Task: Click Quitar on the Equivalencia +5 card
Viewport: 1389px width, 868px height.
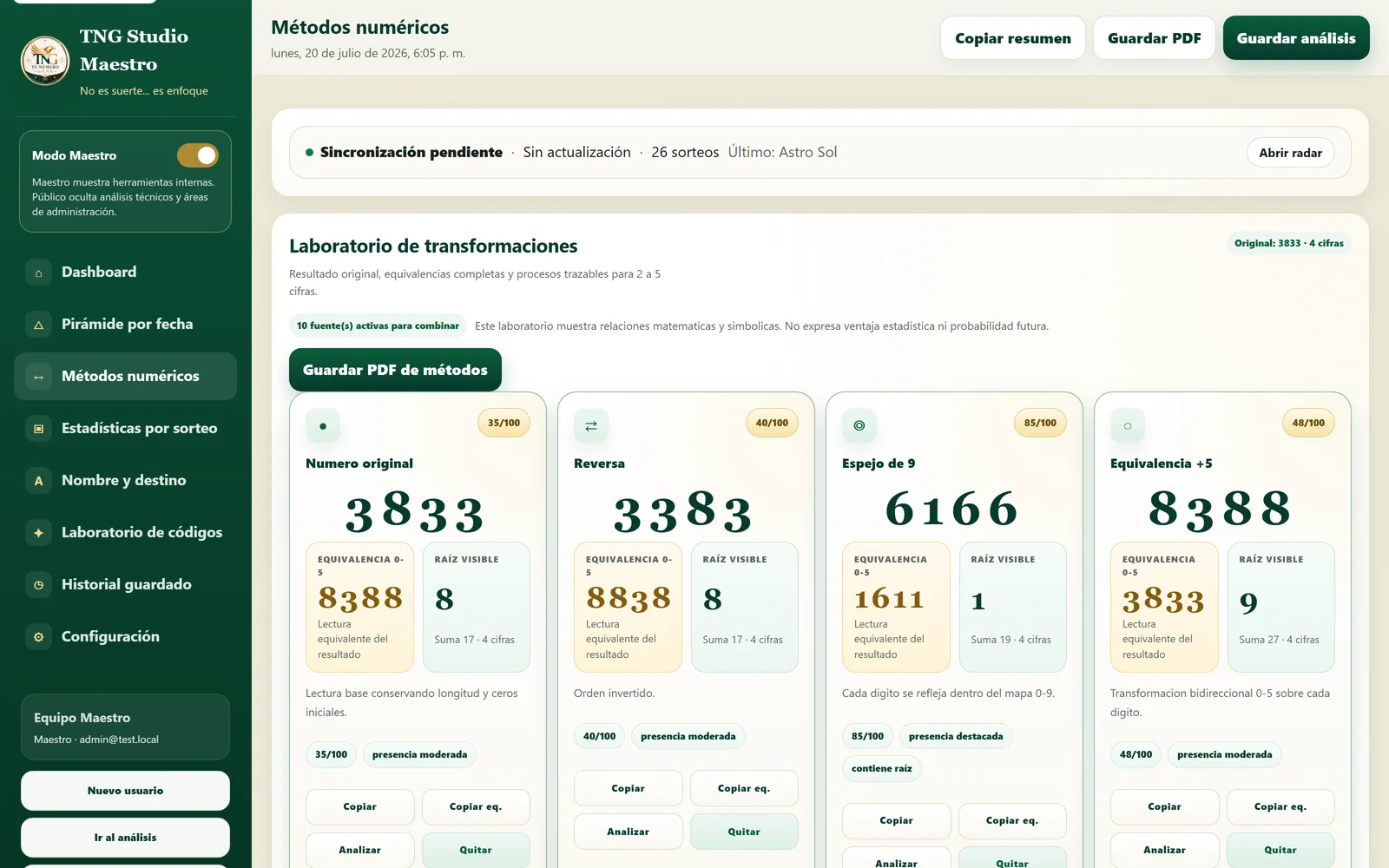Action: click(x=1280, y=851)
